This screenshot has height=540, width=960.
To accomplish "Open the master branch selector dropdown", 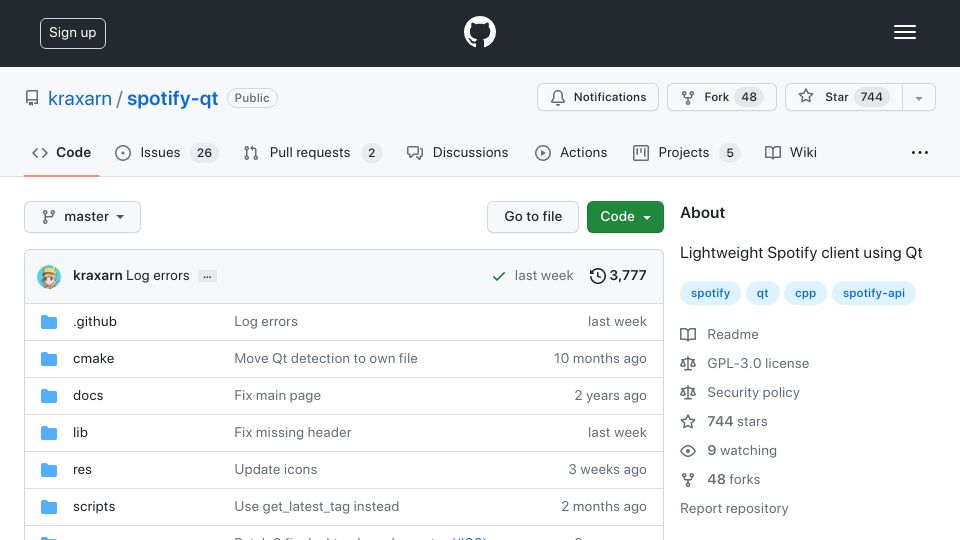I will pyautogui.click(x=83, y=217).
